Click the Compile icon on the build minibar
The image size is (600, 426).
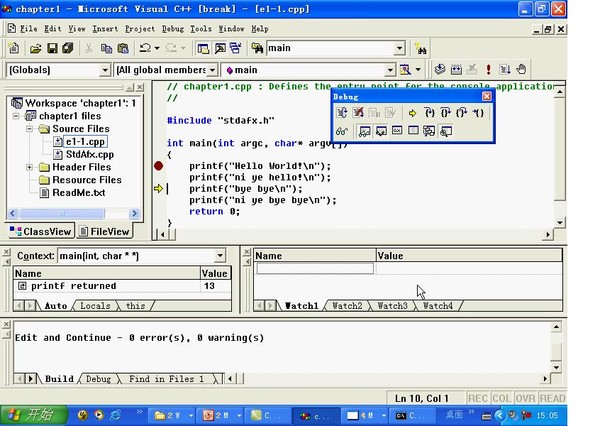(440, 69)
